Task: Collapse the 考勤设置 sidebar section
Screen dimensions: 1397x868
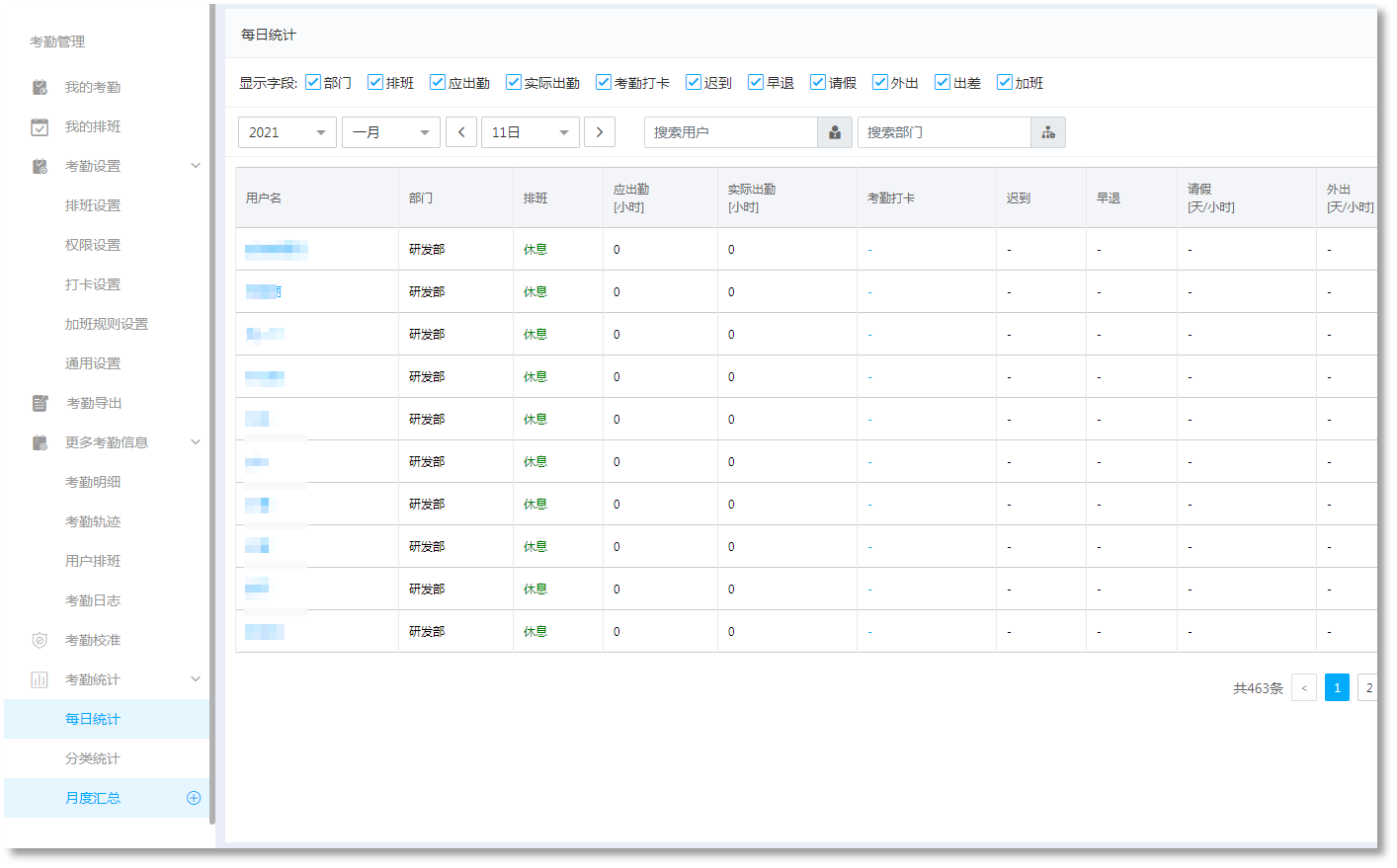Action: point(195,166)
